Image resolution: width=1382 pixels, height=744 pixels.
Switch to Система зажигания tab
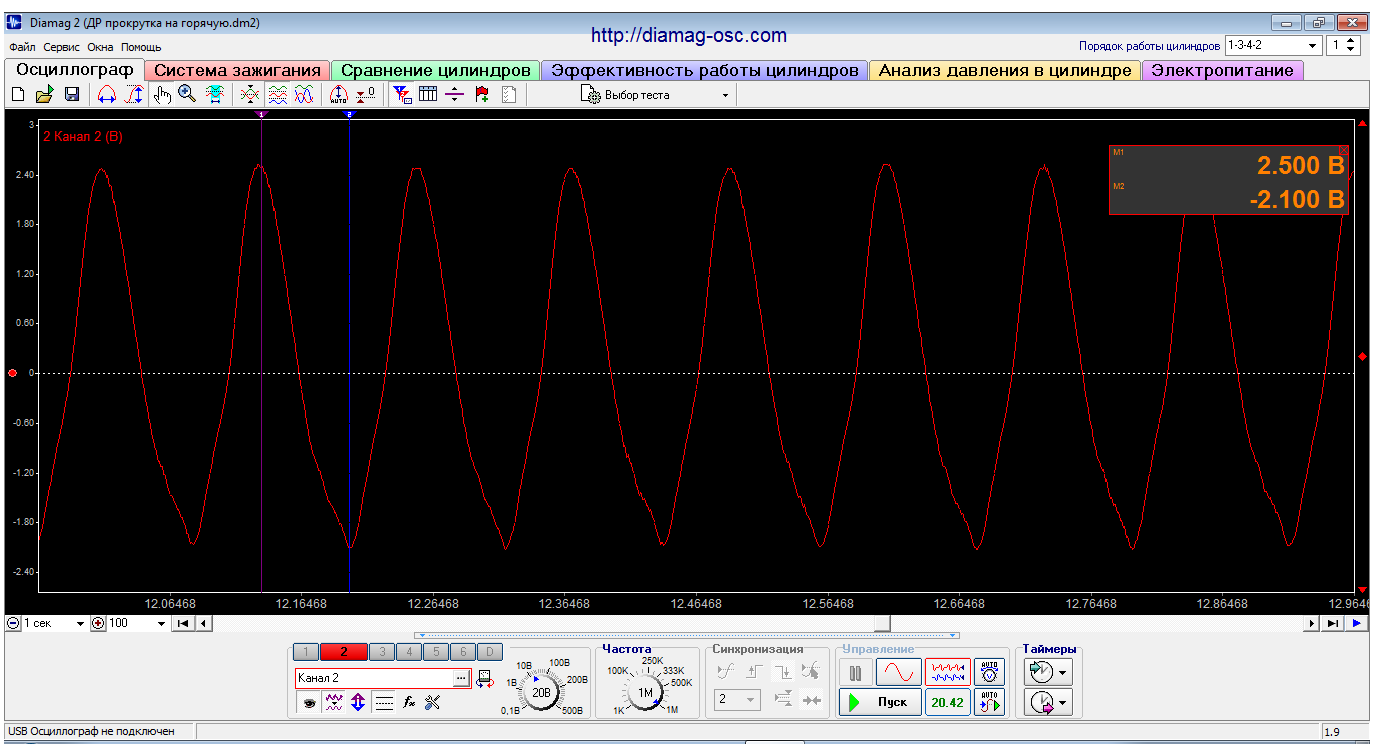[237, 70]
